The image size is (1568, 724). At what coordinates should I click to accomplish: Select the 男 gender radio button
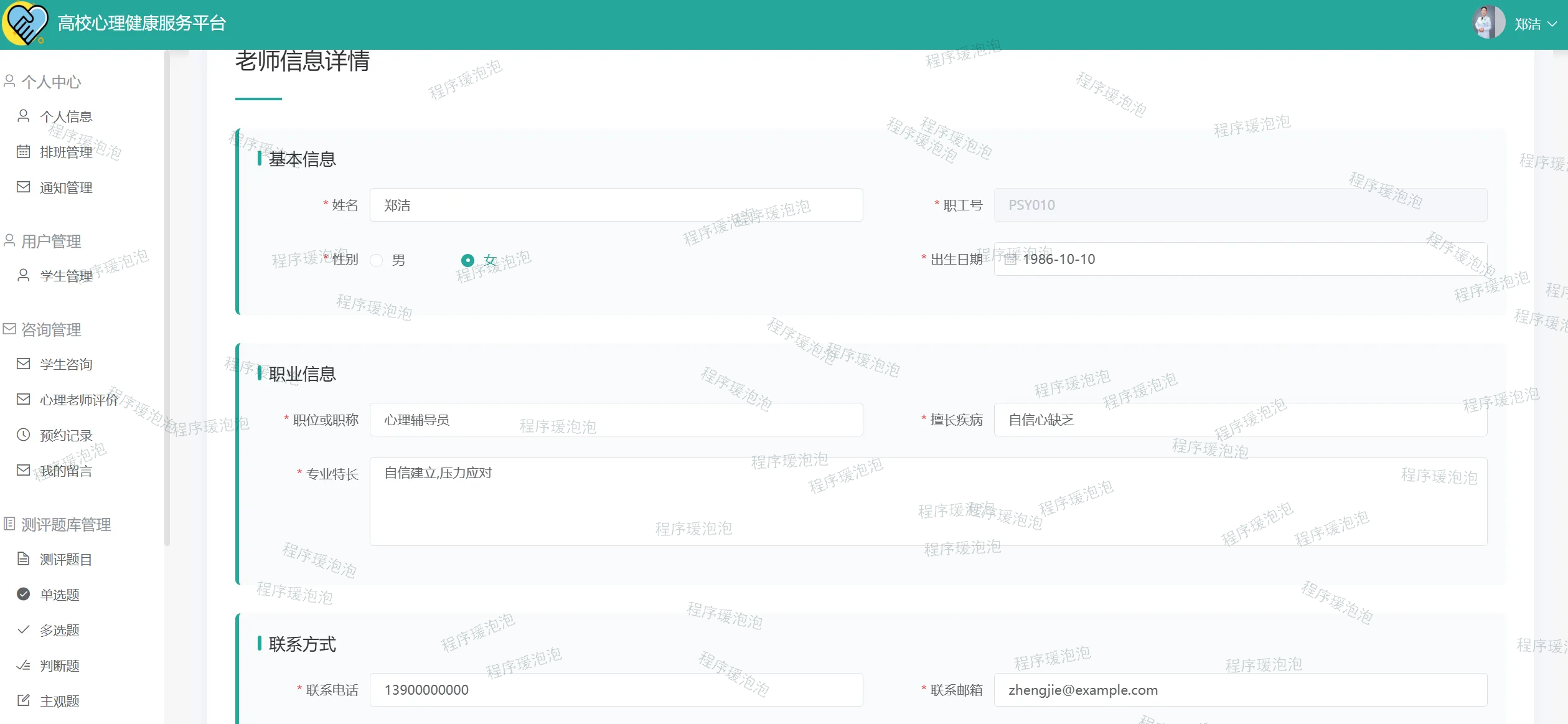pos(377,260)
